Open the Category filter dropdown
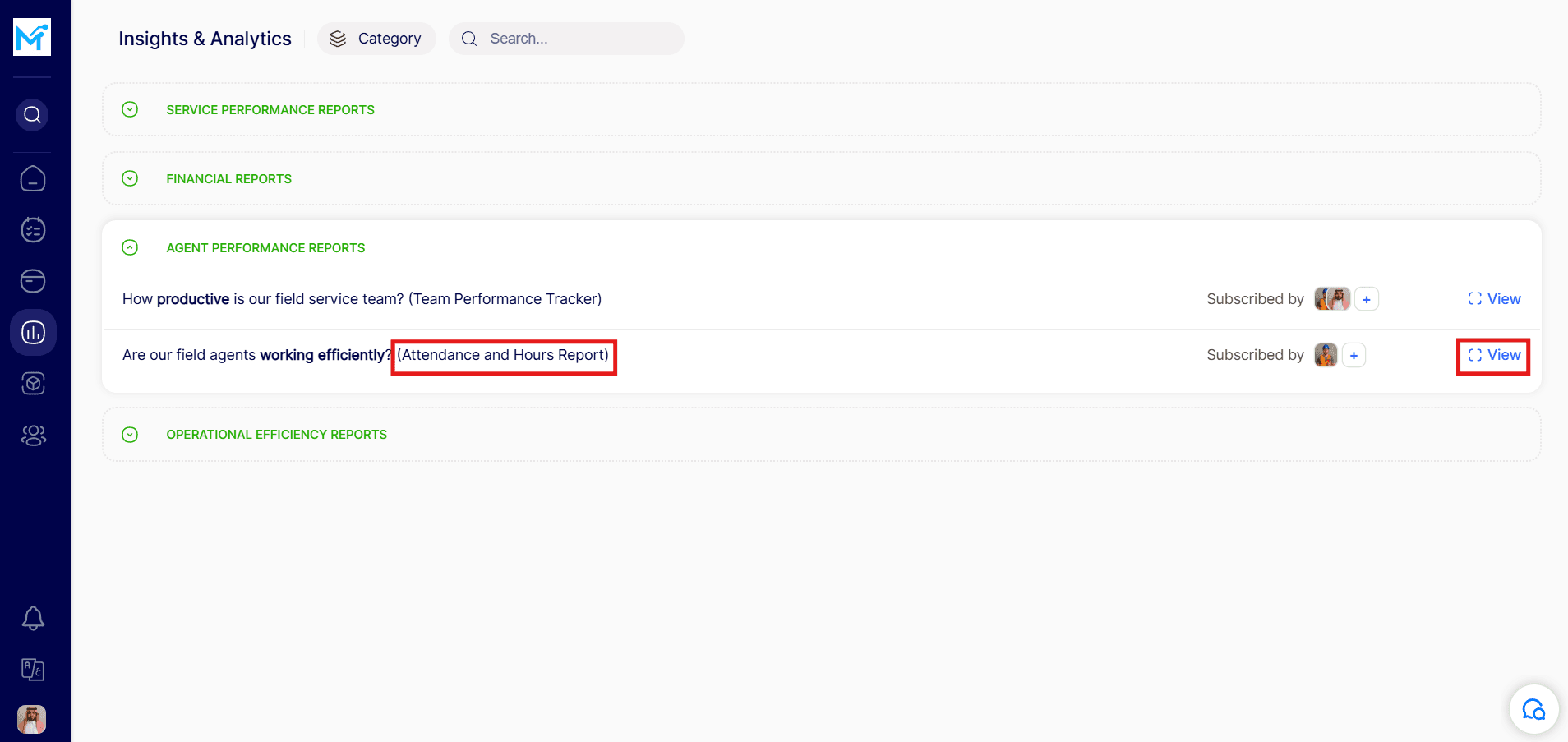1568x742 pixels. (376, 39)
